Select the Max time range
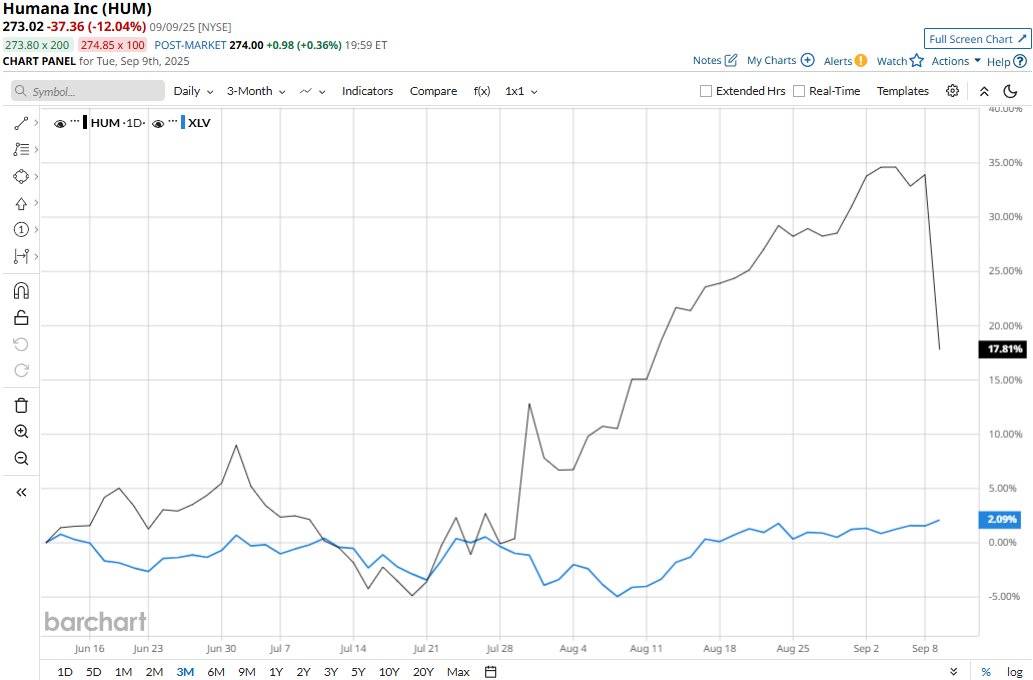The image size is (1033, 680). point(458,671)
